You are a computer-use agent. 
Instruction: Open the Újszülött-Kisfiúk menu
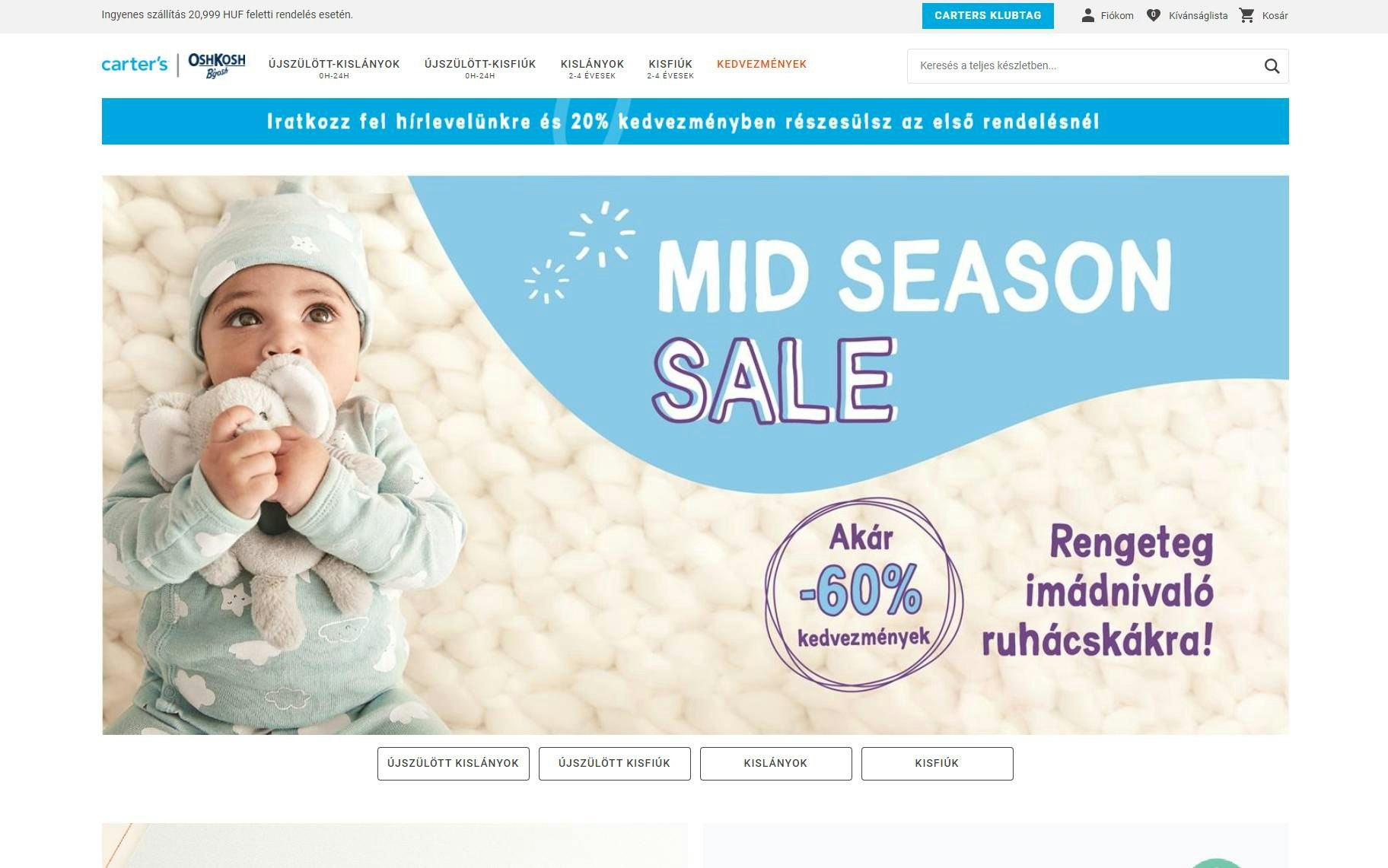coord(480,68)
